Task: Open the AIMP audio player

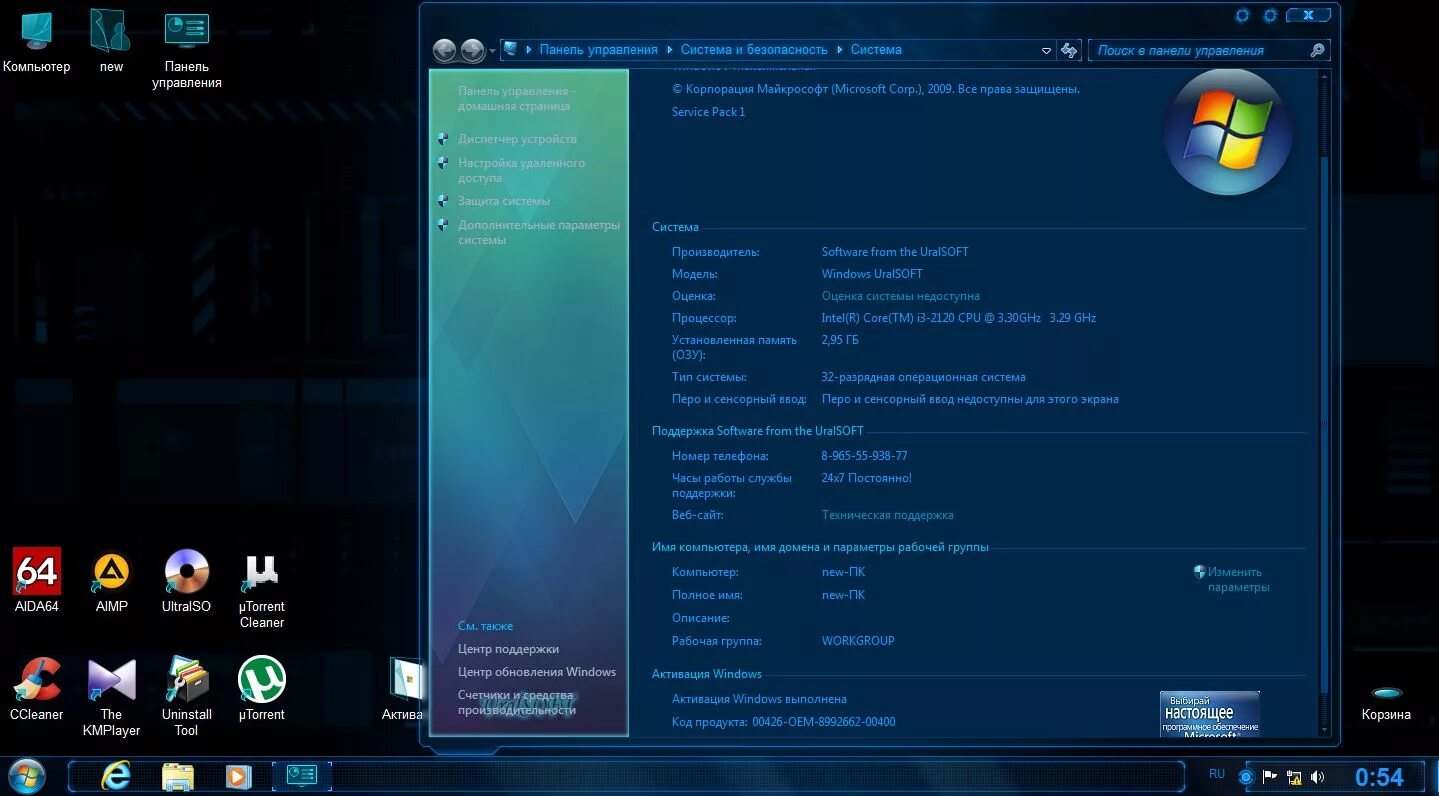Action: click(111, 570)
